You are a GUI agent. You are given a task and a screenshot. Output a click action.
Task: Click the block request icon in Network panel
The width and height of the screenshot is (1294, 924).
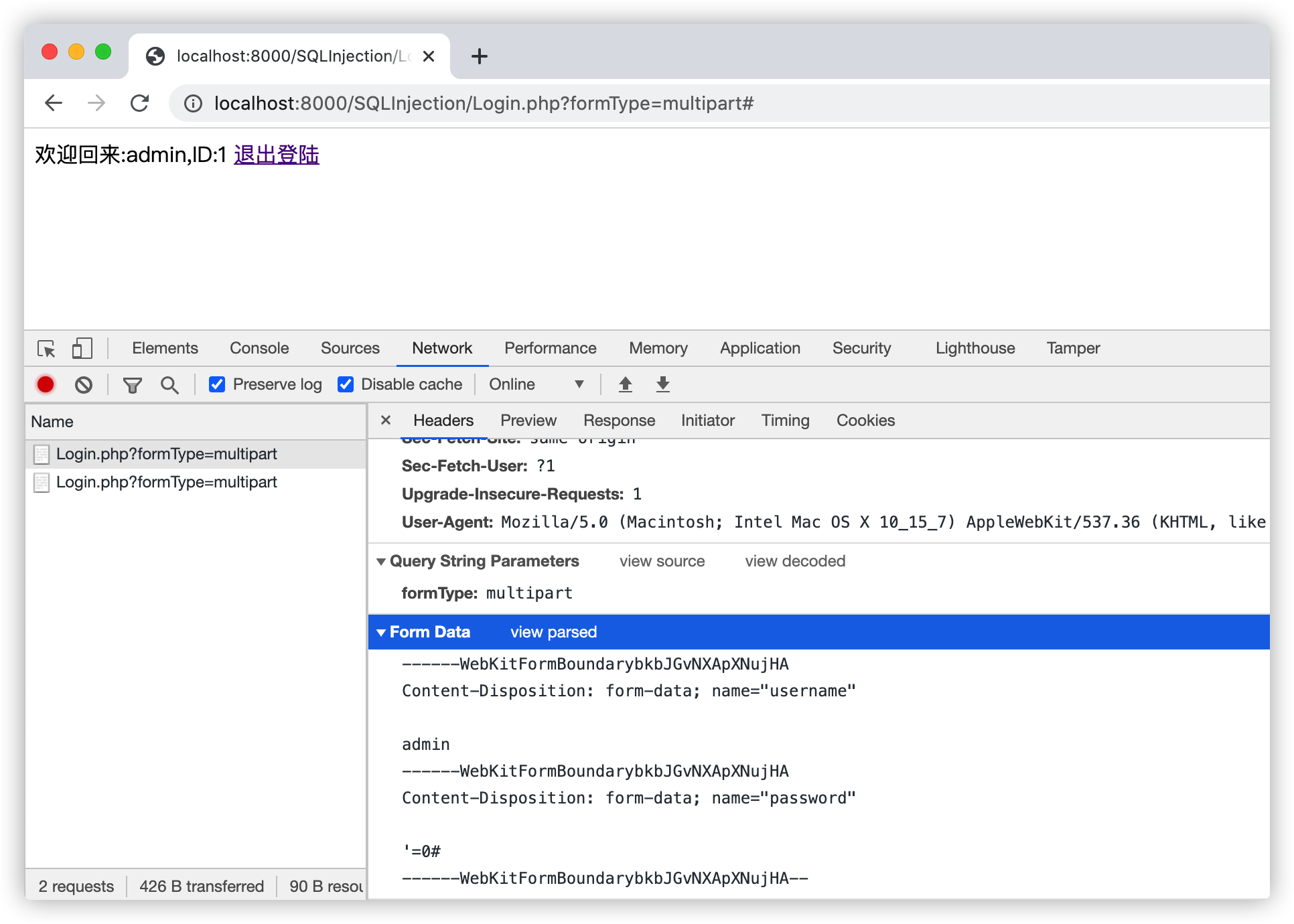tap(87, 385)
